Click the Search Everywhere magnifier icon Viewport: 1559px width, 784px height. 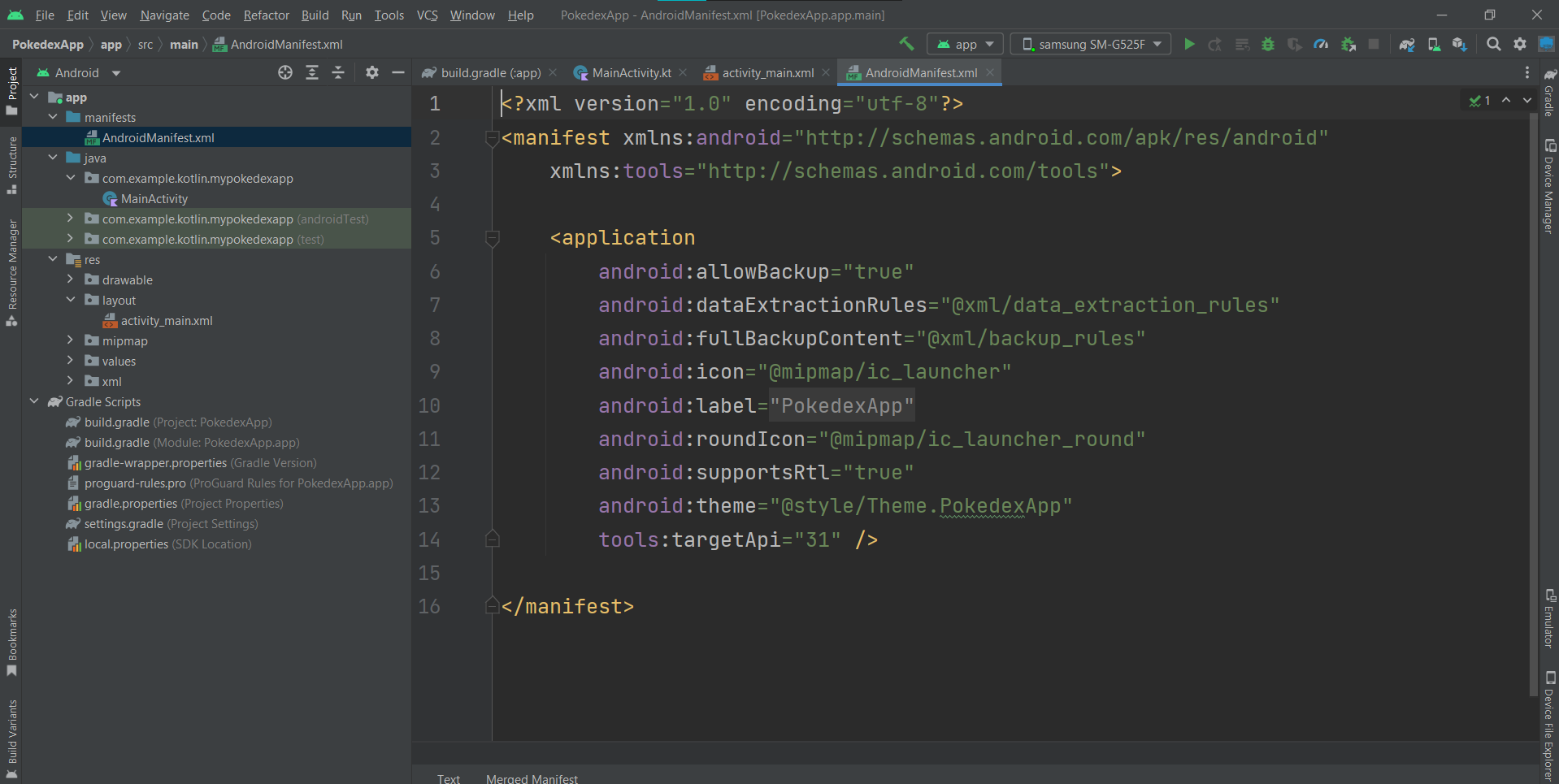coord(1493,45)
